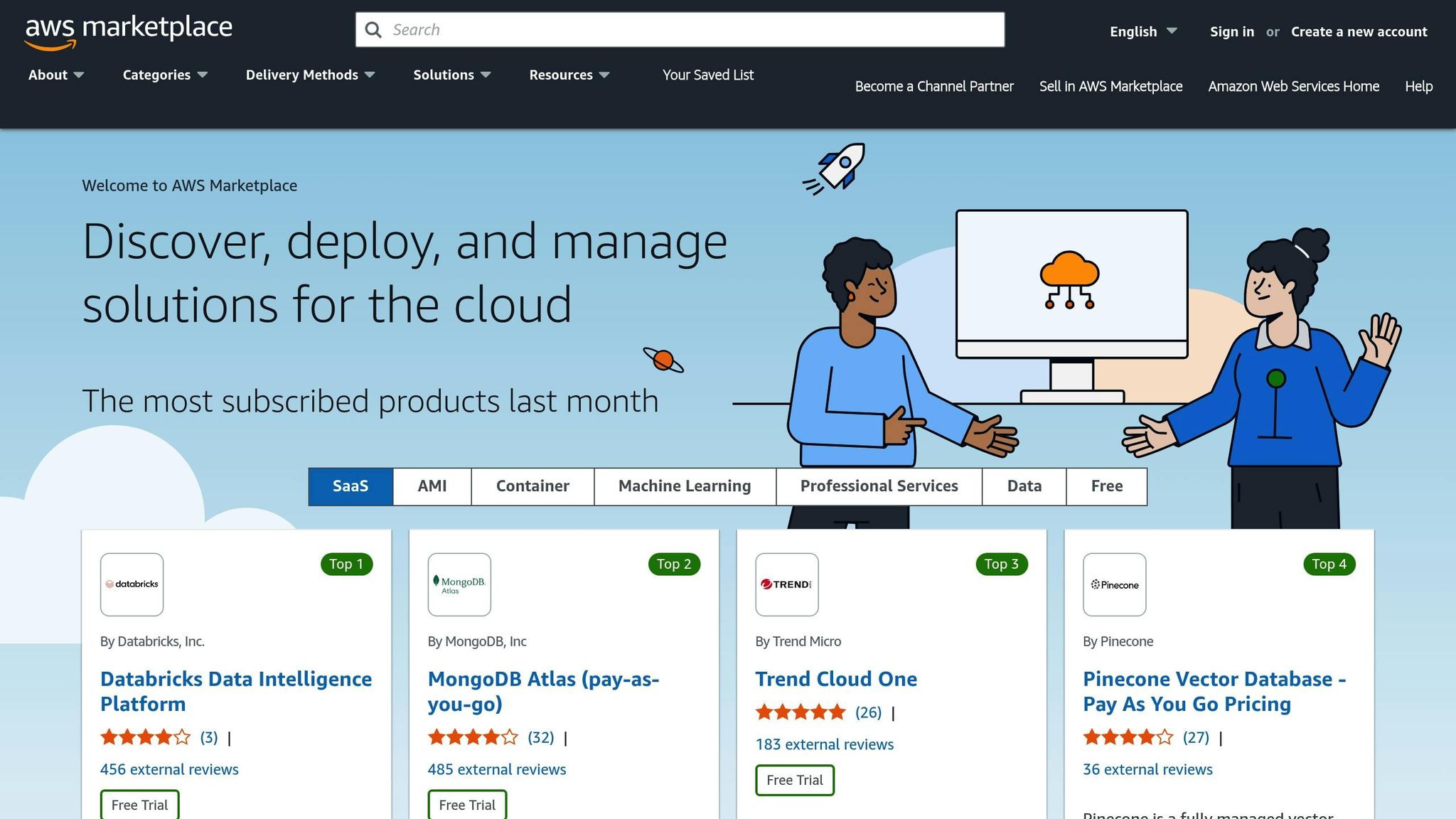
Task: Click "By Pinecone" text
Action: pyautogui.click(x=1118, y=641)
